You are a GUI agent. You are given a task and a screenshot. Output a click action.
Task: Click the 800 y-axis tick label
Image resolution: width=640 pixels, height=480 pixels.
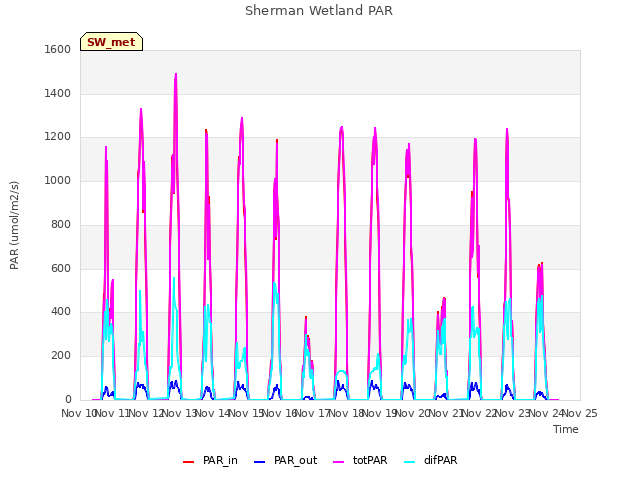click(x=61, y=224)
